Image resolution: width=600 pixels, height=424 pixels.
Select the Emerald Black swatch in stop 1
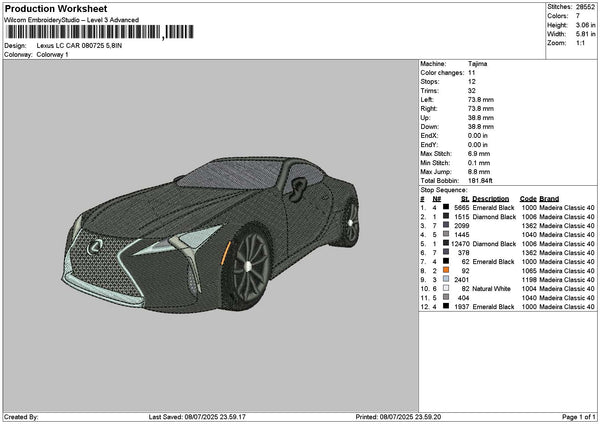[445, 207]
